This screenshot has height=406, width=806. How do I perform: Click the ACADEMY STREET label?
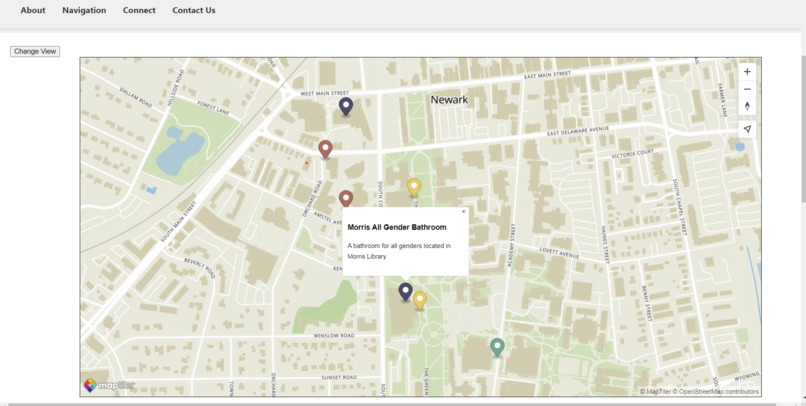[x=512, y=245]
